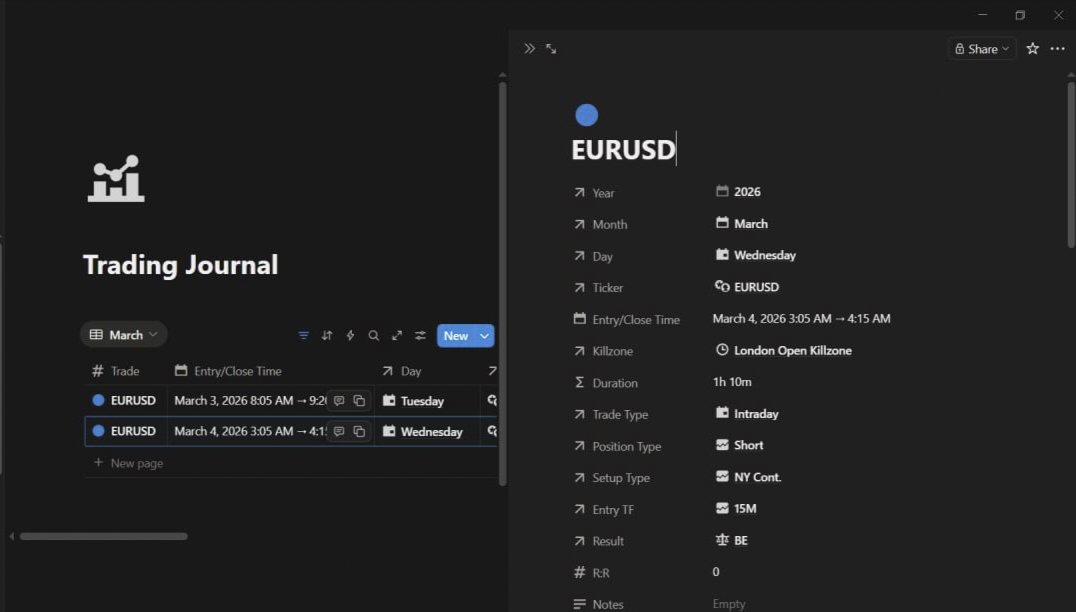Open view settings sliders icon
Screen dimensions: 1076x612
[x=420, y=336]
